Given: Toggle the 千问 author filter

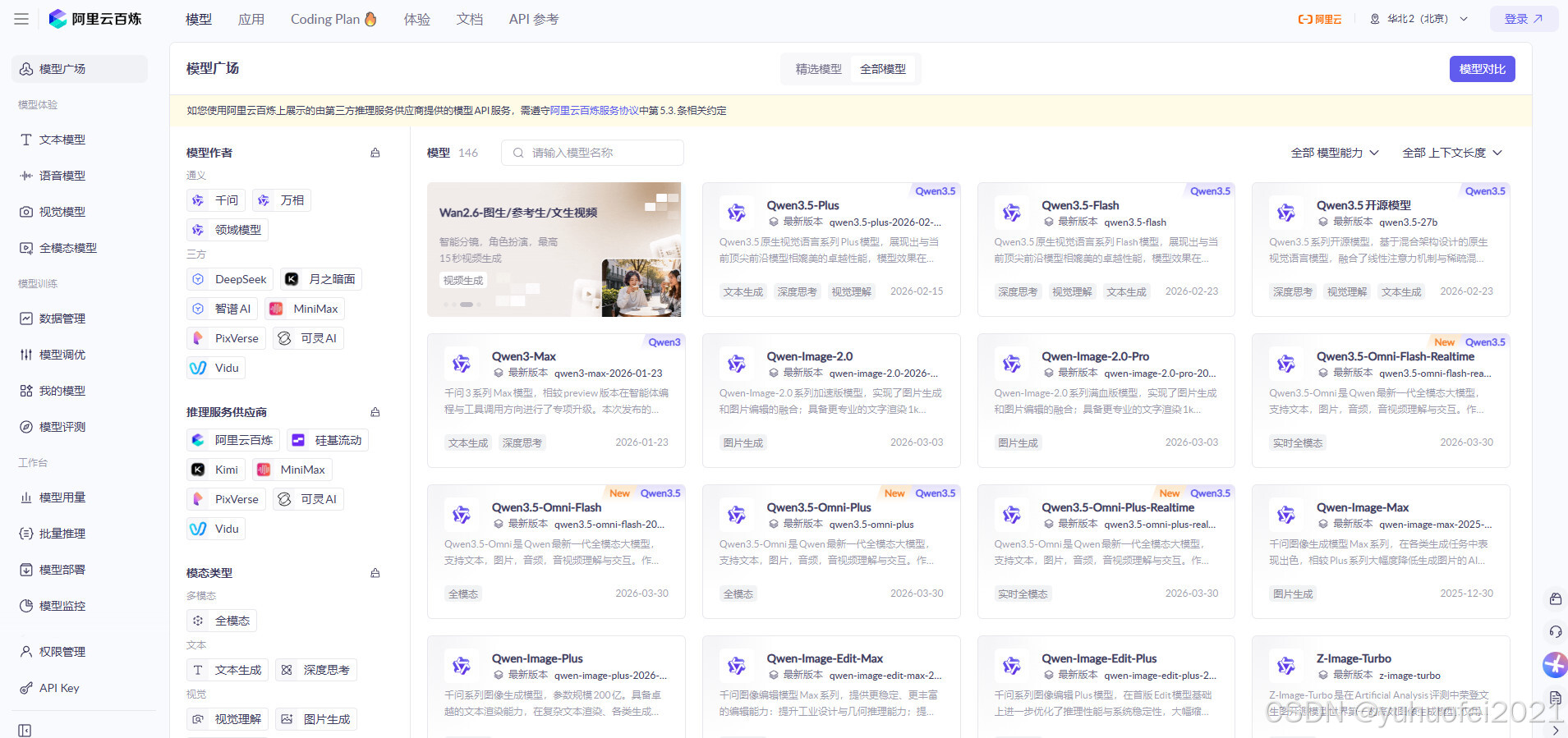Looking at the screenshot, I should coord(216,200).
